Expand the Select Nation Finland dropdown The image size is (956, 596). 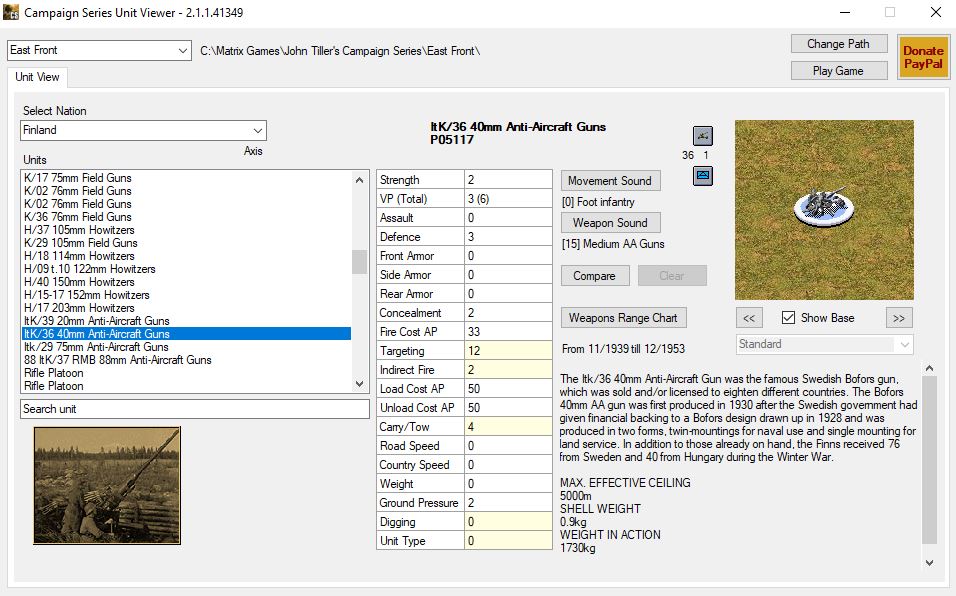tap(143, 130)
